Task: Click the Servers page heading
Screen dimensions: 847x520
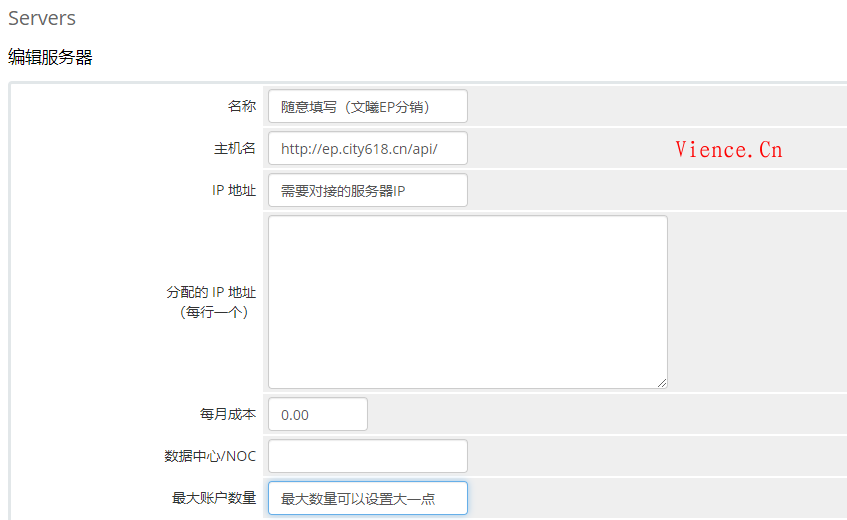Action: coord(42,18)
